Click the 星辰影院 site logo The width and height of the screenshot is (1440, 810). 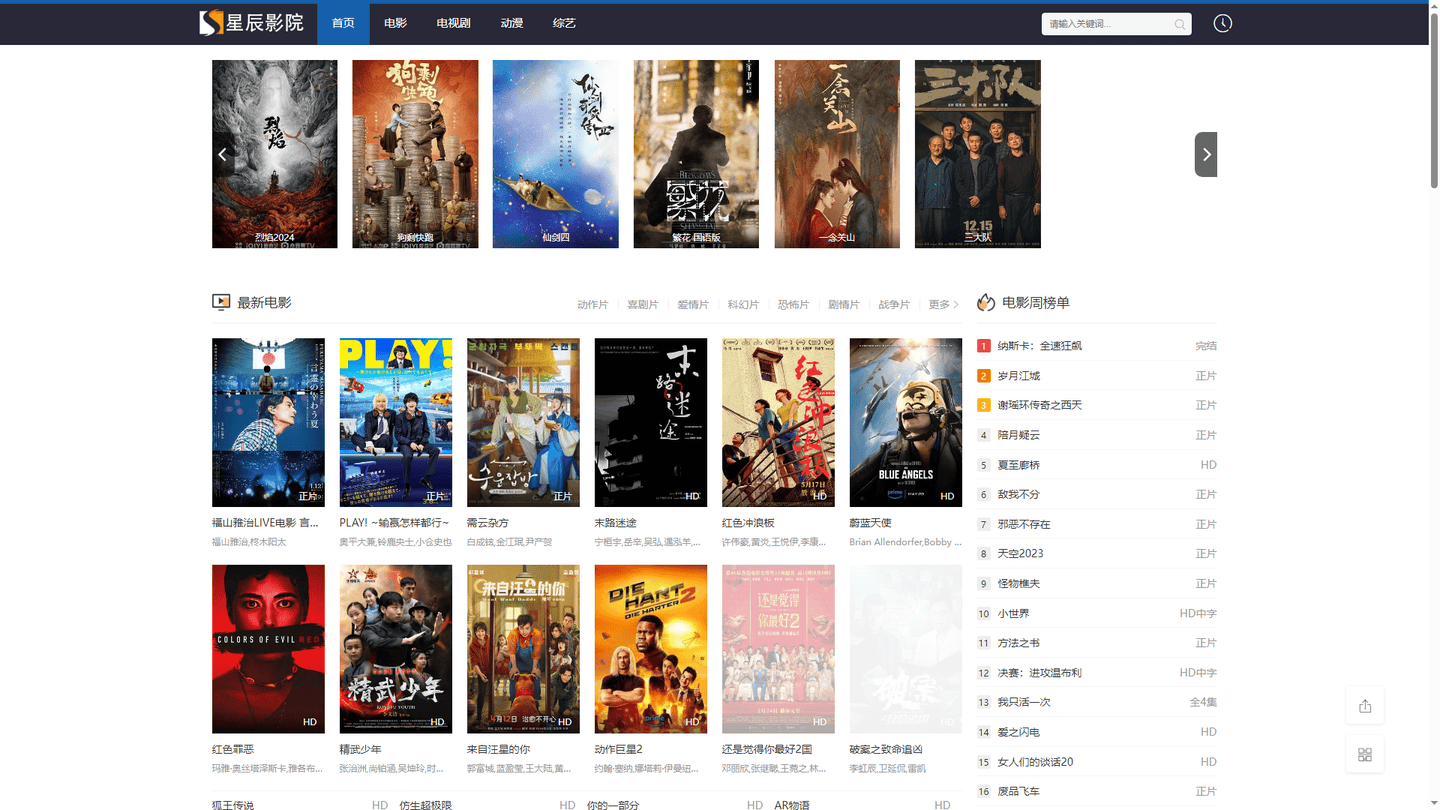tap(251, 22)
